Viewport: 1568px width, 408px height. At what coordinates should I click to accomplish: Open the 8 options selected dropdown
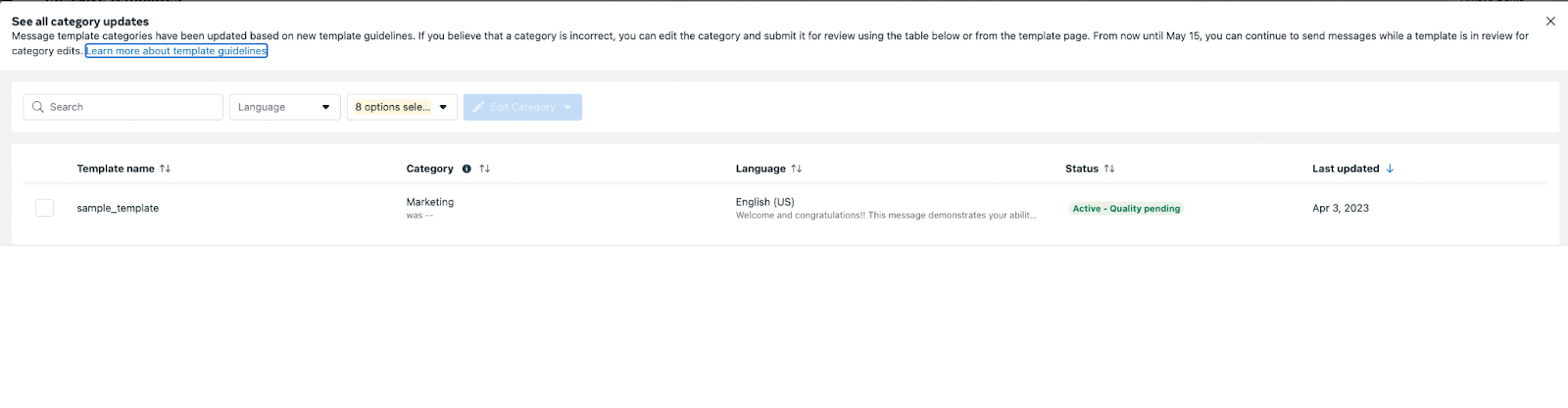(402, 107)
